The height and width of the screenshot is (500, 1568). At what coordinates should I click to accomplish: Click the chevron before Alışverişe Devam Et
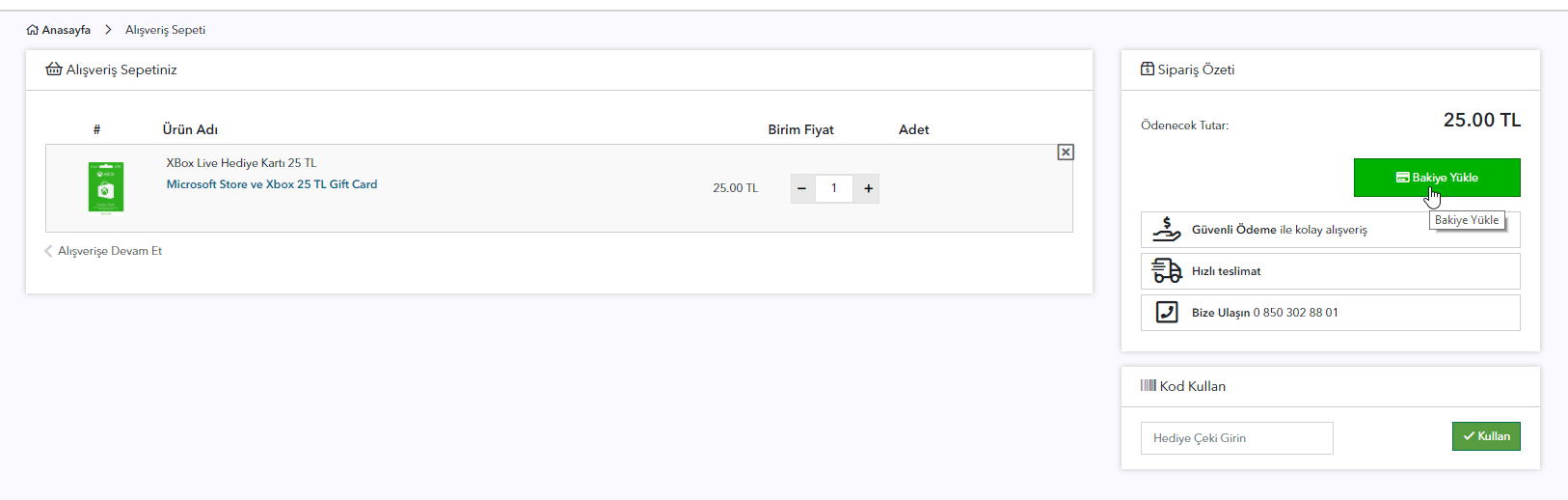(x=49, y=251)
